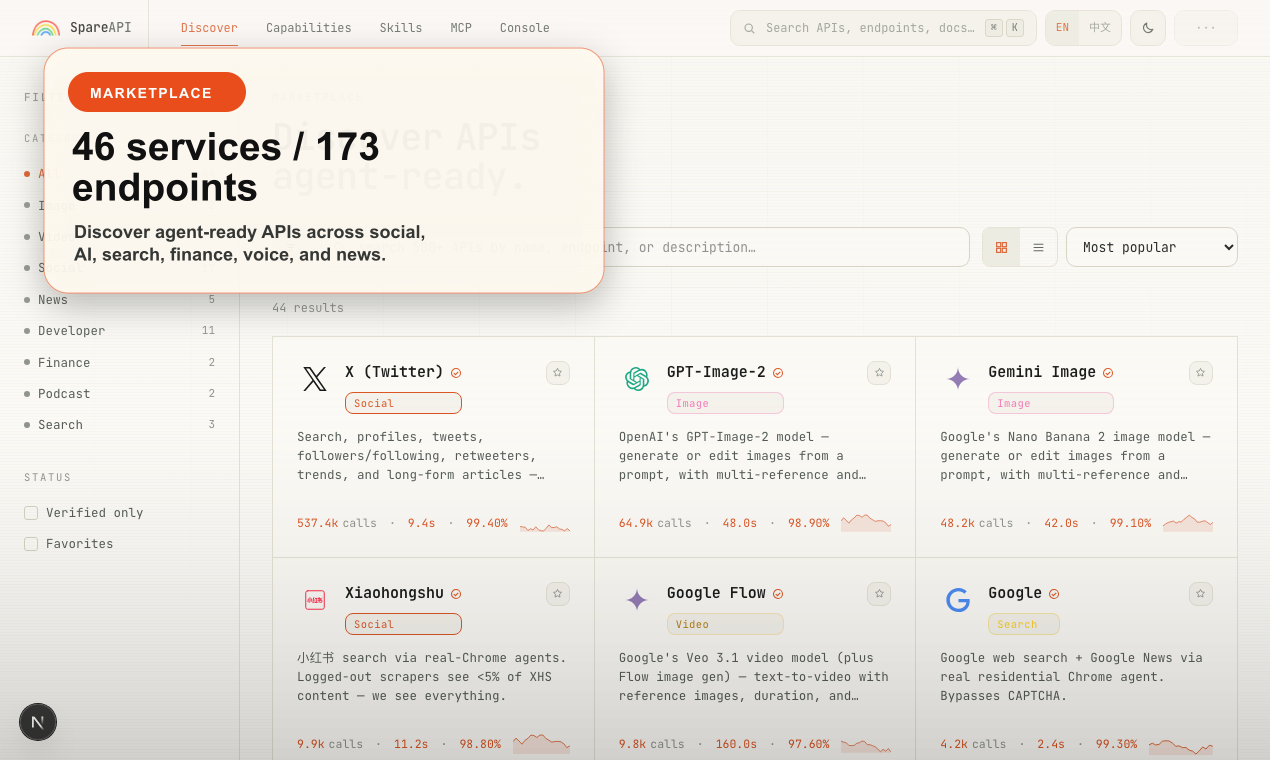Open the MCP tab

tap(461, 28)
